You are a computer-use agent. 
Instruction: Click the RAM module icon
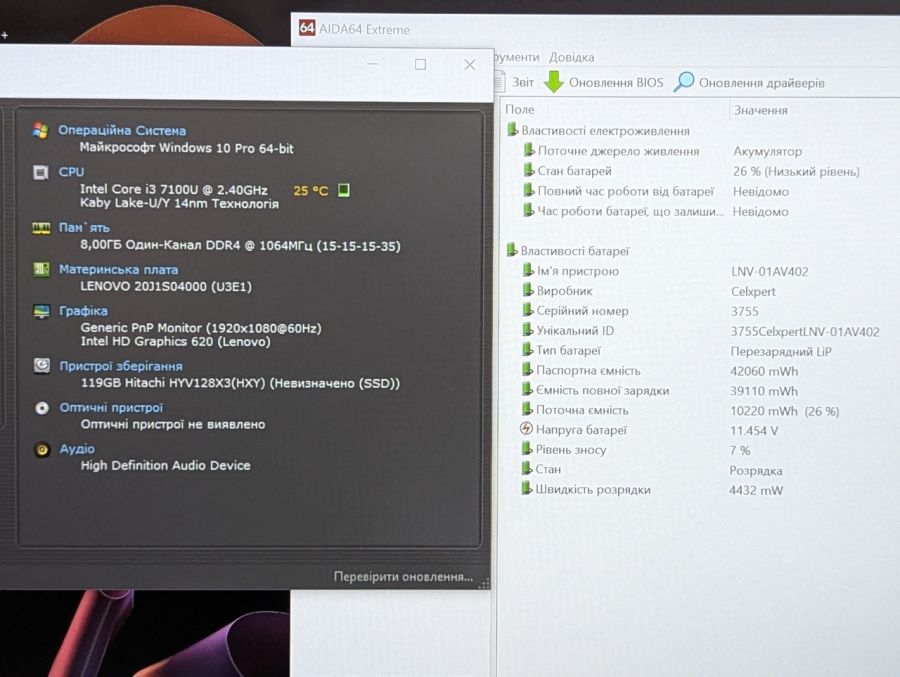point(41,228)
